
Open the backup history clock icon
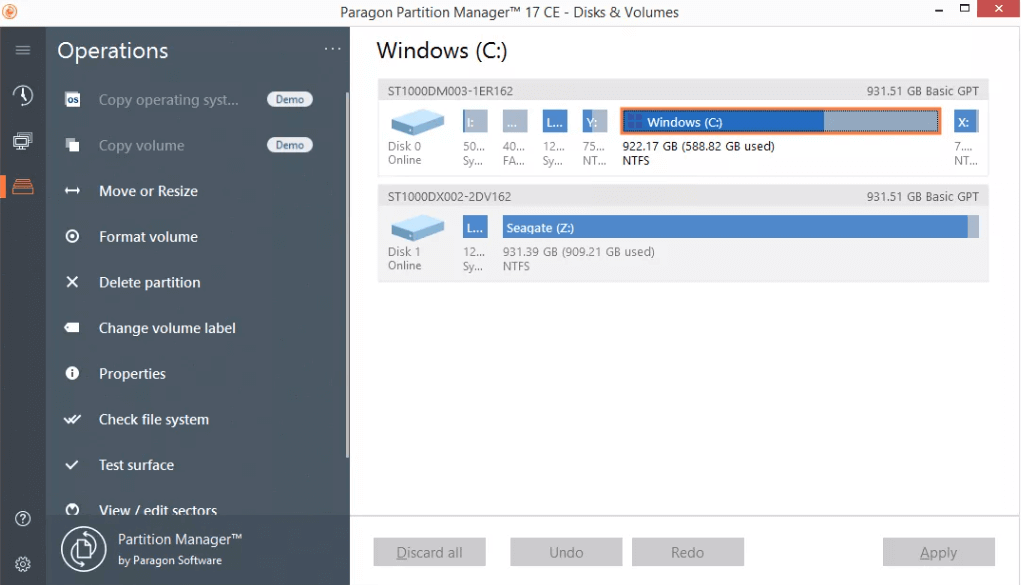pyautogui.click(x=23, y=95)
